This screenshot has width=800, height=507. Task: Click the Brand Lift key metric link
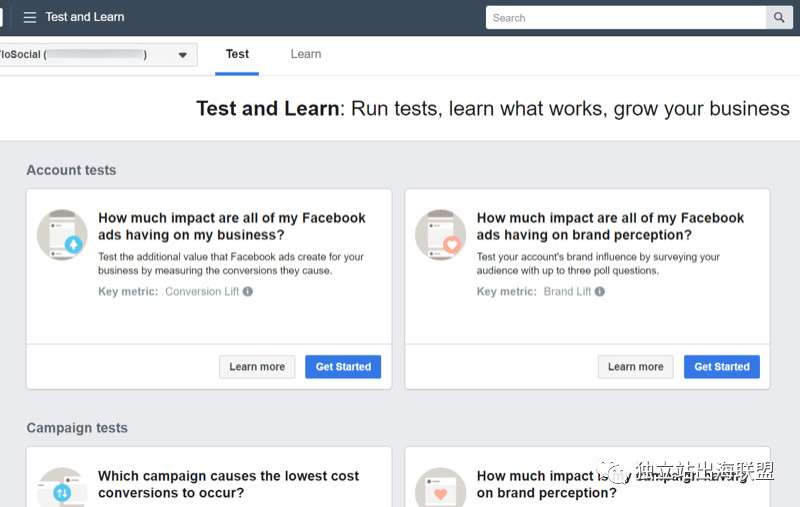(x=567, y=292)
